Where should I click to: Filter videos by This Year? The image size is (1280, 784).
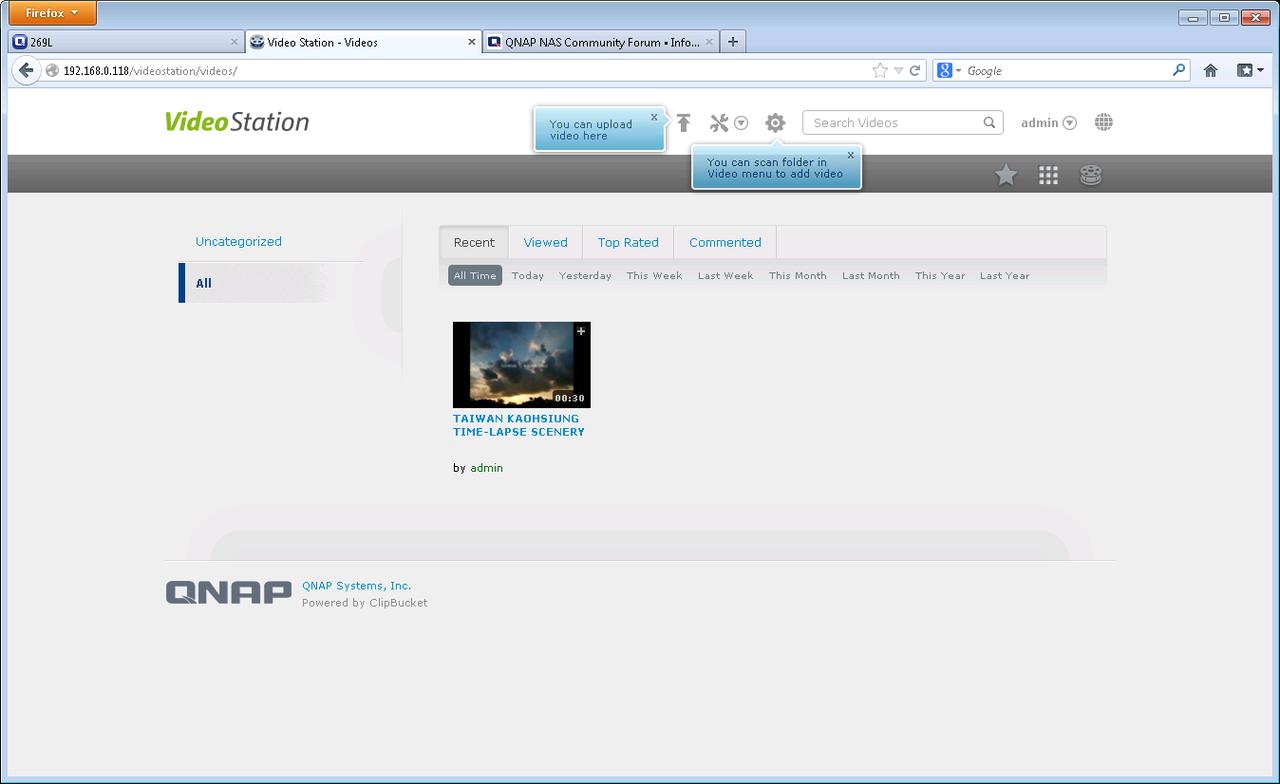(940, 275)
